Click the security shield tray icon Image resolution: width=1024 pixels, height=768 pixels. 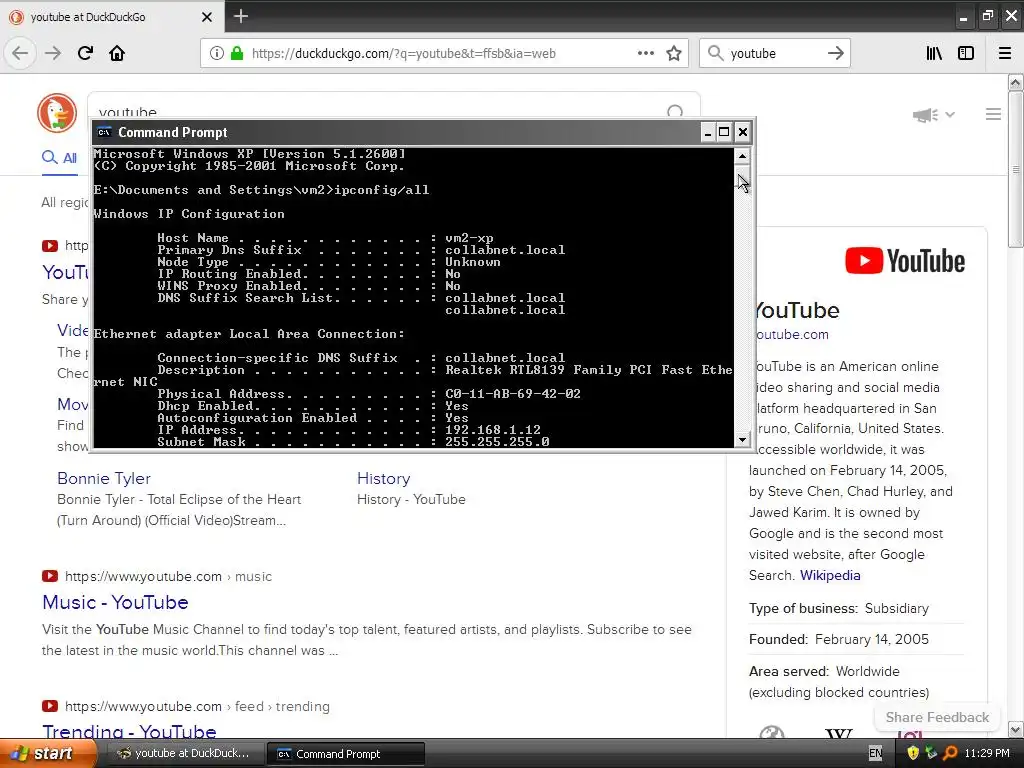[913, 754]
